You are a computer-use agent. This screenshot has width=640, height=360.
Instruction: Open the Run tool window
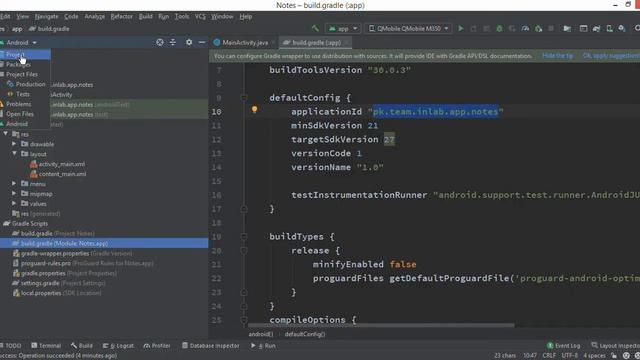(263, 346)
